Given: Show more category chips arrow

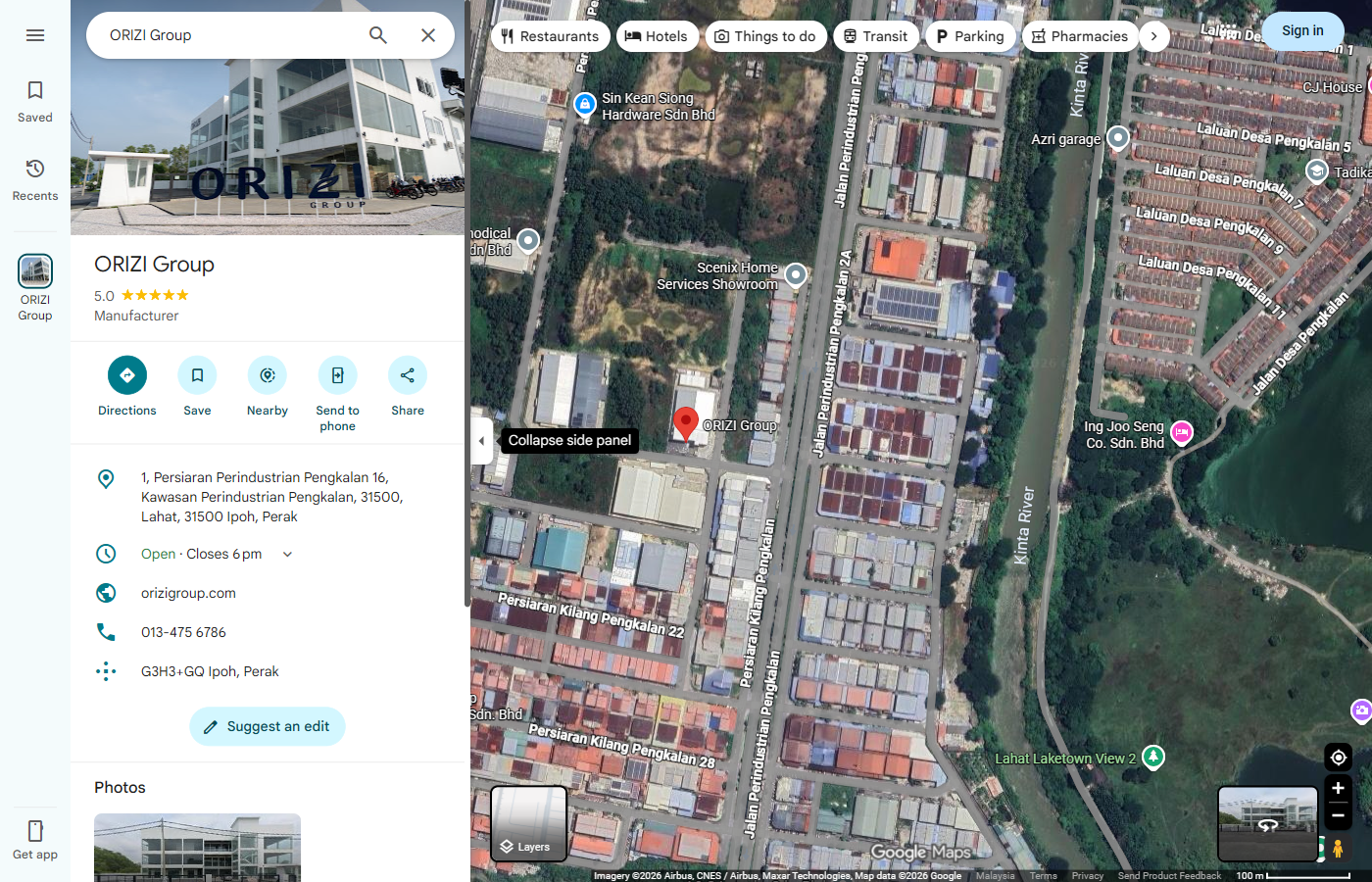Looking at the screenshot, I should click(1154, 36).
